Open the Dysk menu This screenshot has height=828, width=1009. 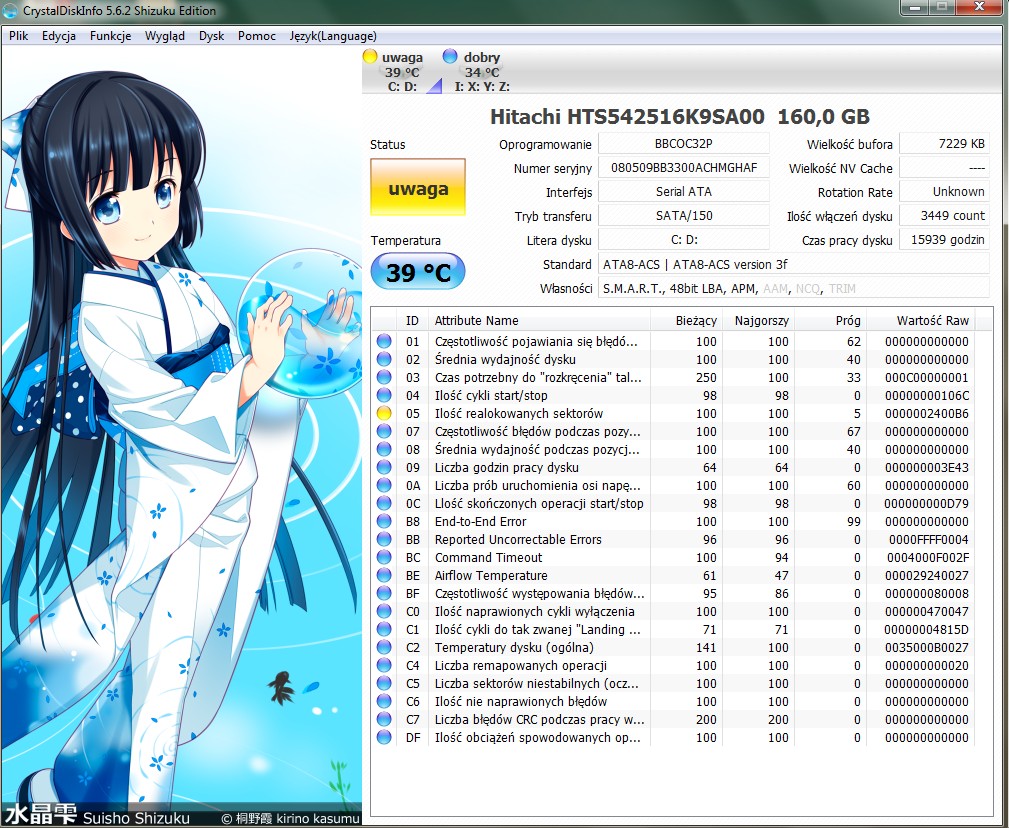pyautogui.click(x=211, y=36)
